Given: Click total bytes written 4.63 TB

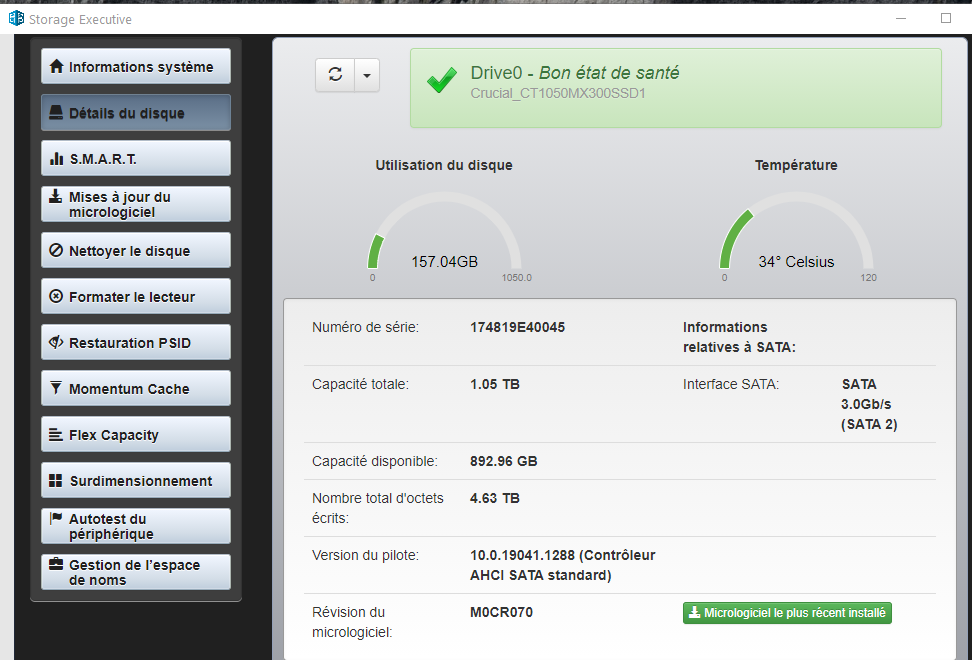Looking at the screenshot, I should 495,498.
